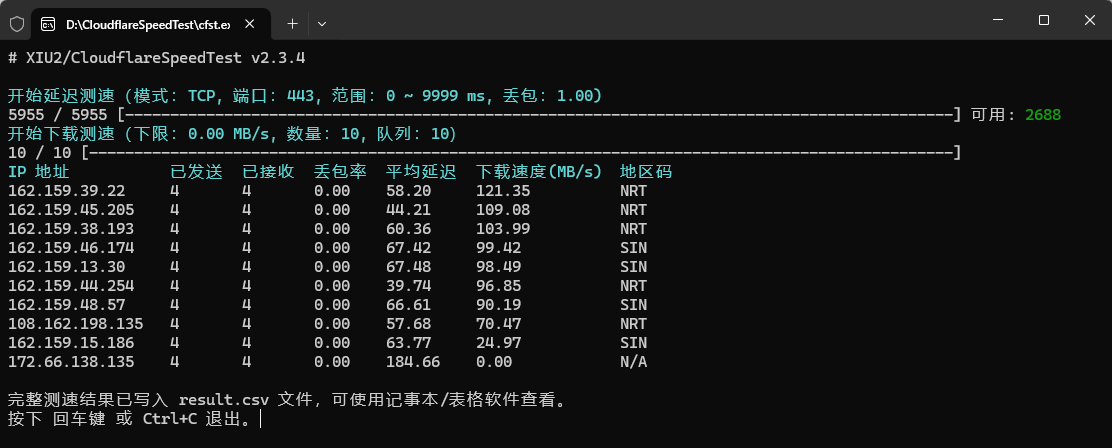Click the console icon on the cfst.exe tab
The image size is (1112, 448).
pyautogui.click(x=47, y=22)
